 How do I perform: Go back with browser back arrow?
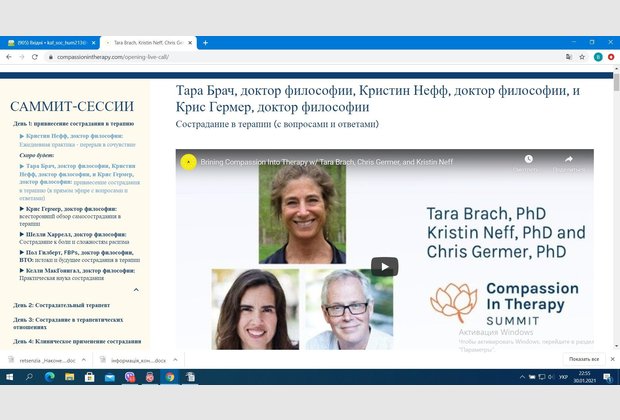point(8,58)
